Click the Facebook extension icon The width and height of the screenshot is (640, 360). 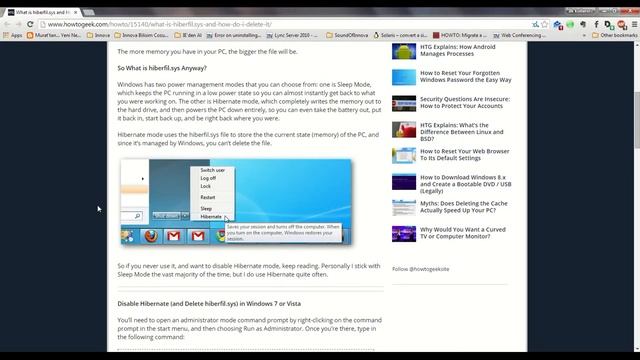point(596,24)
